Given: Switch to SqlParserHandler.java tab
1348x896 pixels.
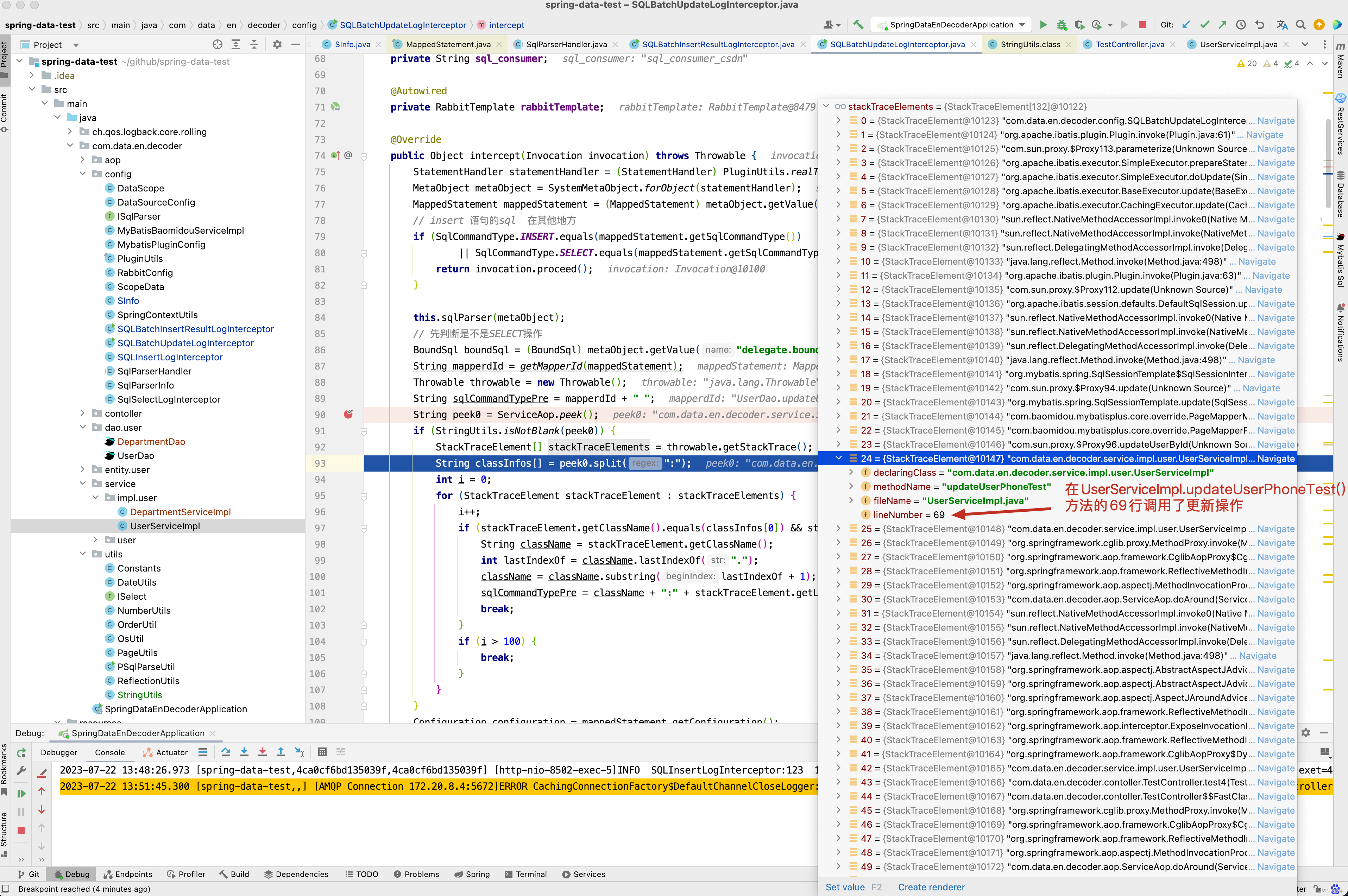Looking at the screenshot, I should [566, 45].
